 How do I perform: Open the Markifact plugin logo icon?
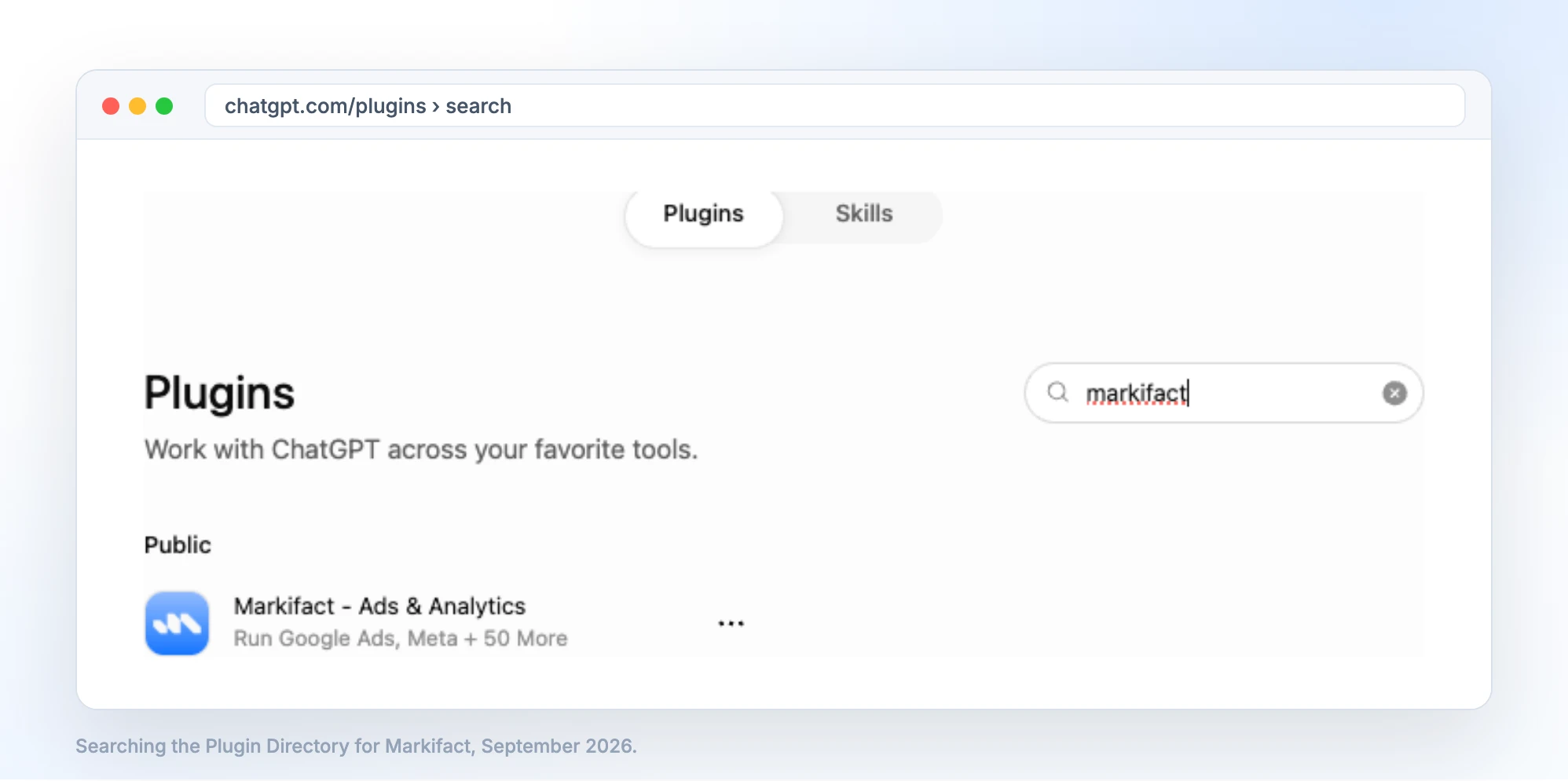(x=177, y=623)
